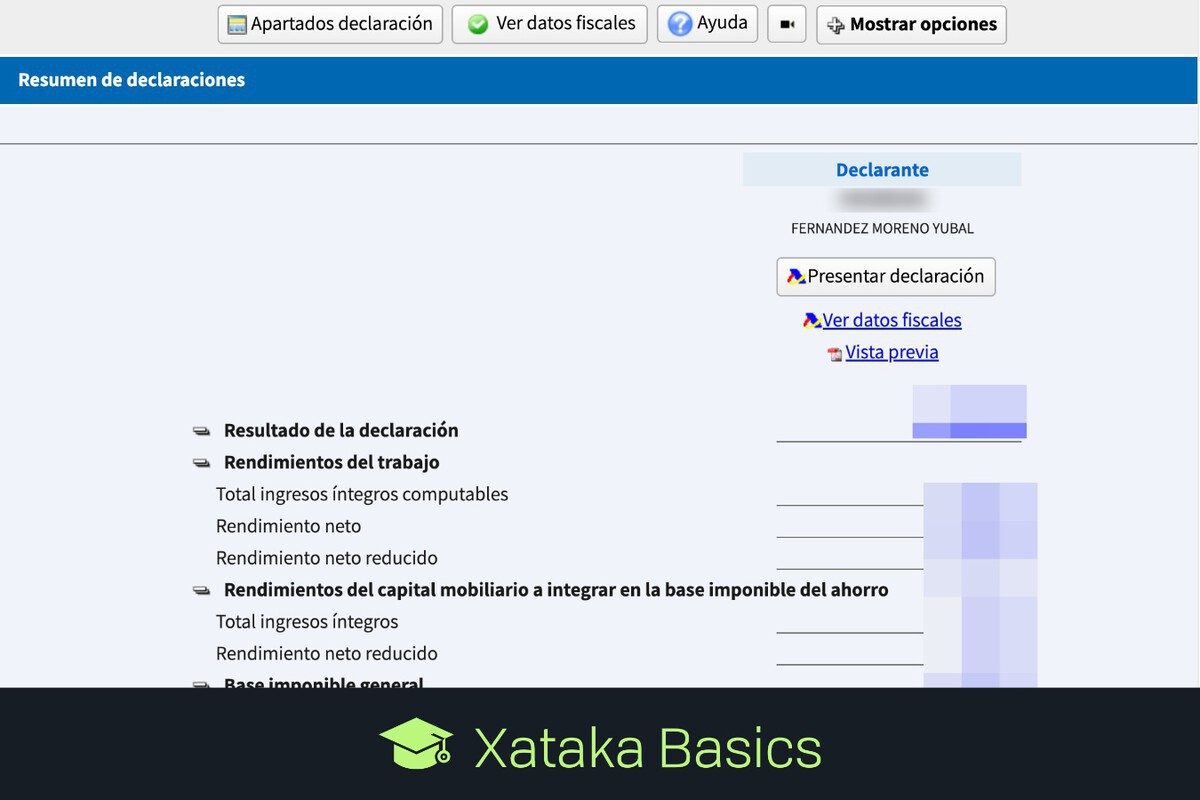Click icon beside Rendimientos del trabajo

coord(202,464)
